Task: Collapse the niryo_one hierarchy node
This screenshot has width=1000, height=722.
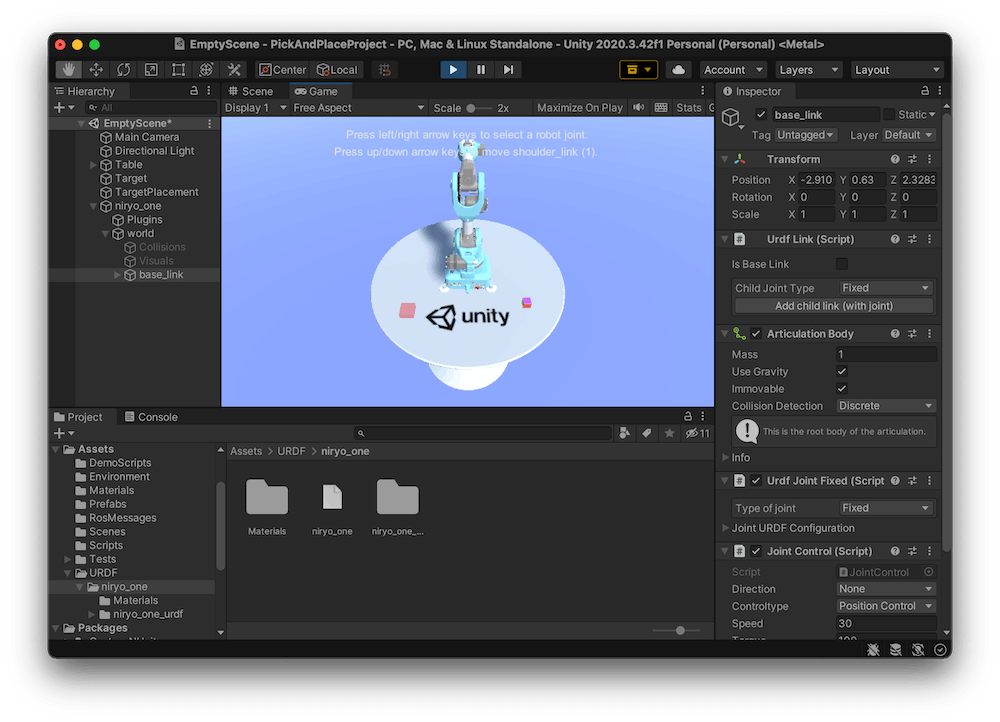Action: pyautogui.click(x=93, y=206)
